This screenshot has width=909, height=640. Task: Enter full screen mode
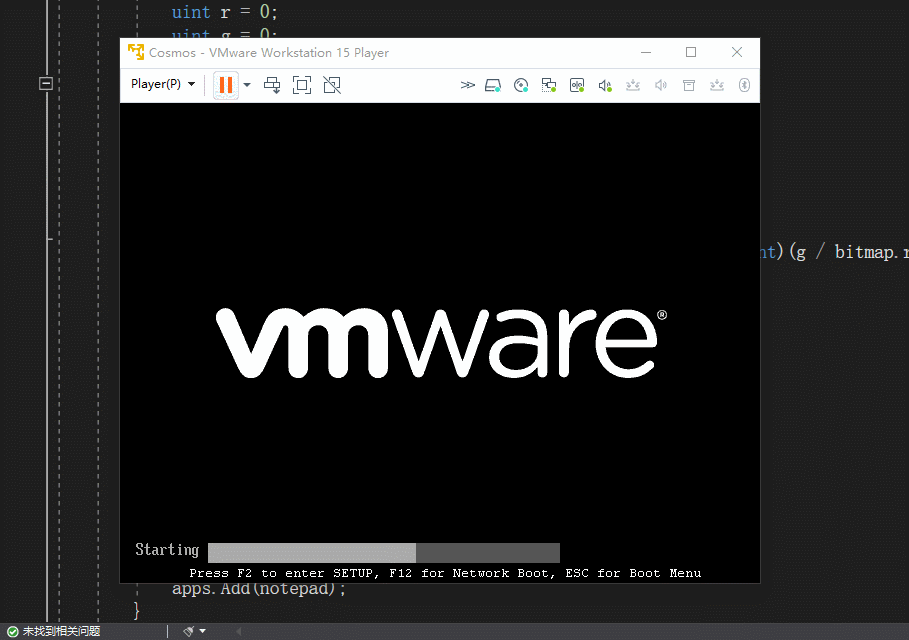tap(302, 85)
